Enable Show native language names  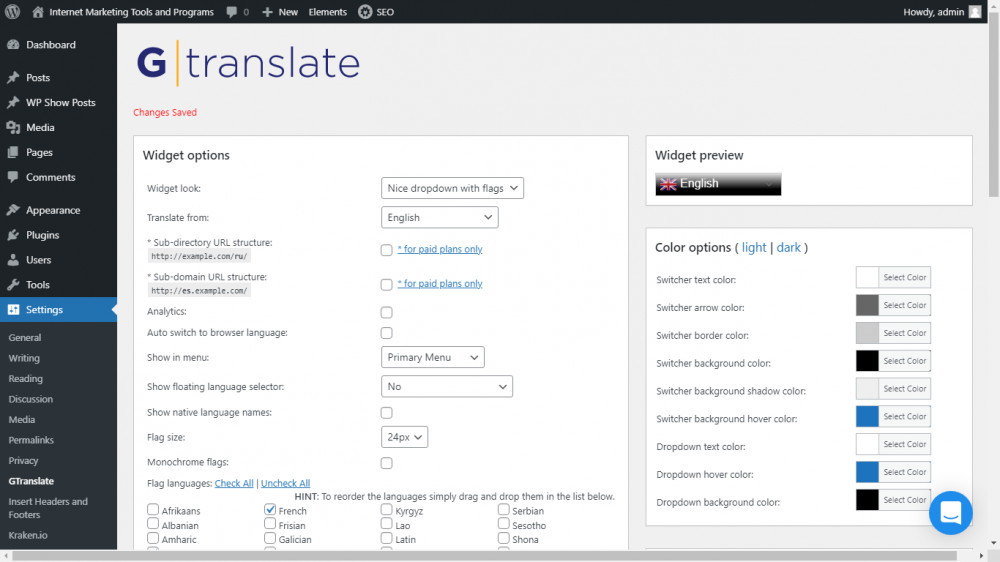(x=386, y=413)
